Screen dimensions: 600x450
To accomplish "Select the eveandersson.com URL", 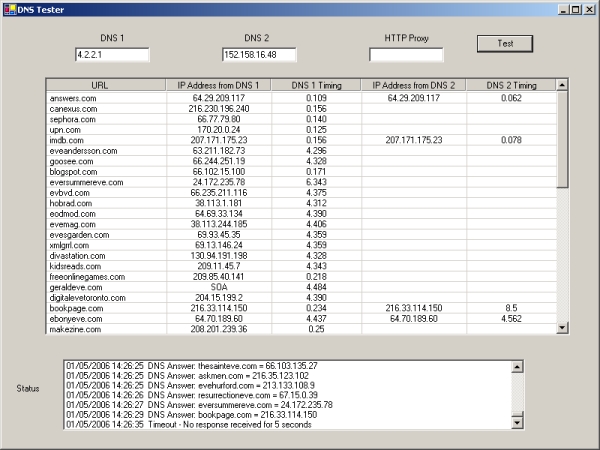I will pos(83,151).
